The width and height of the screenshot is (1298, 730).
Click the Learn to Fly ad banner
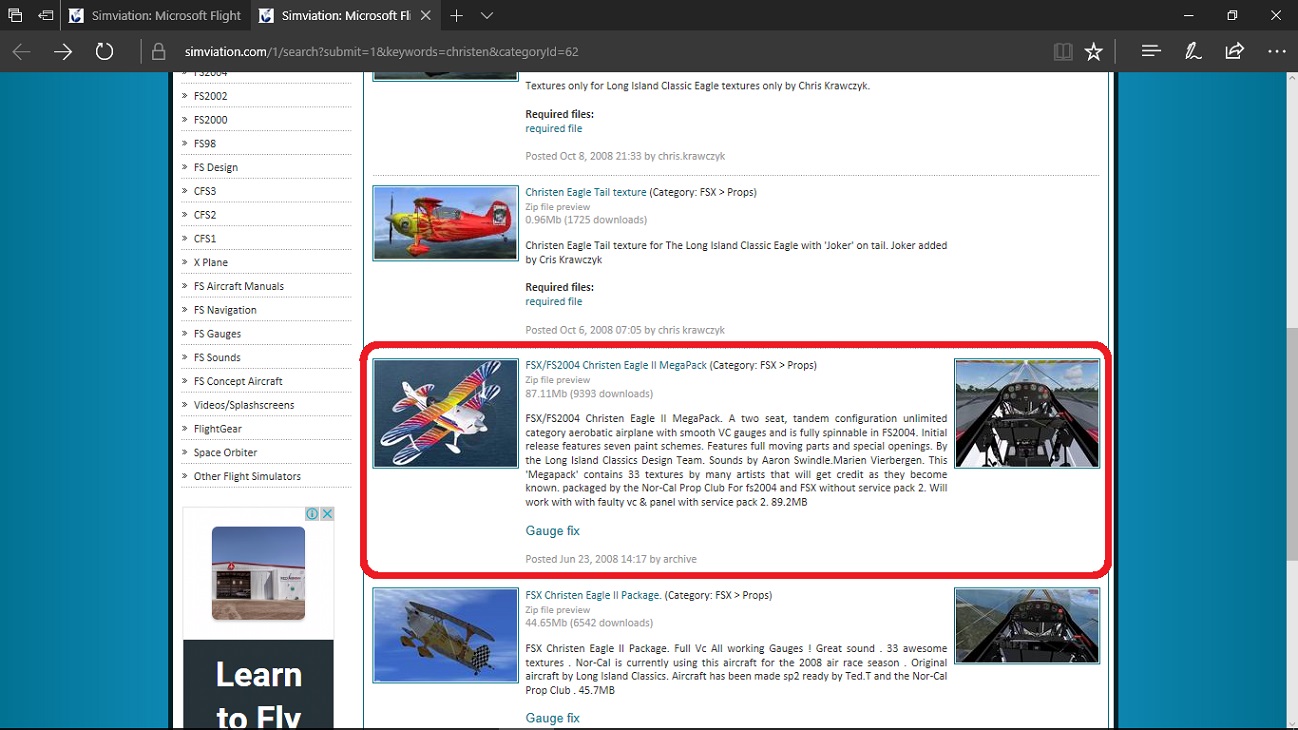[x=258, y=685]
